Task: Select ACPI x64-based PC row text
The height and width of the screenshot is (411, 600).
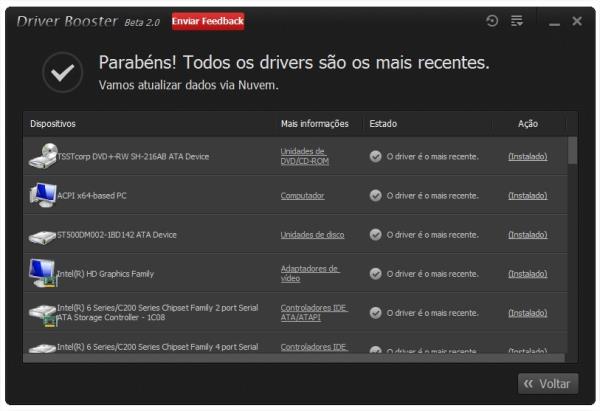Action: coord(92,196)
